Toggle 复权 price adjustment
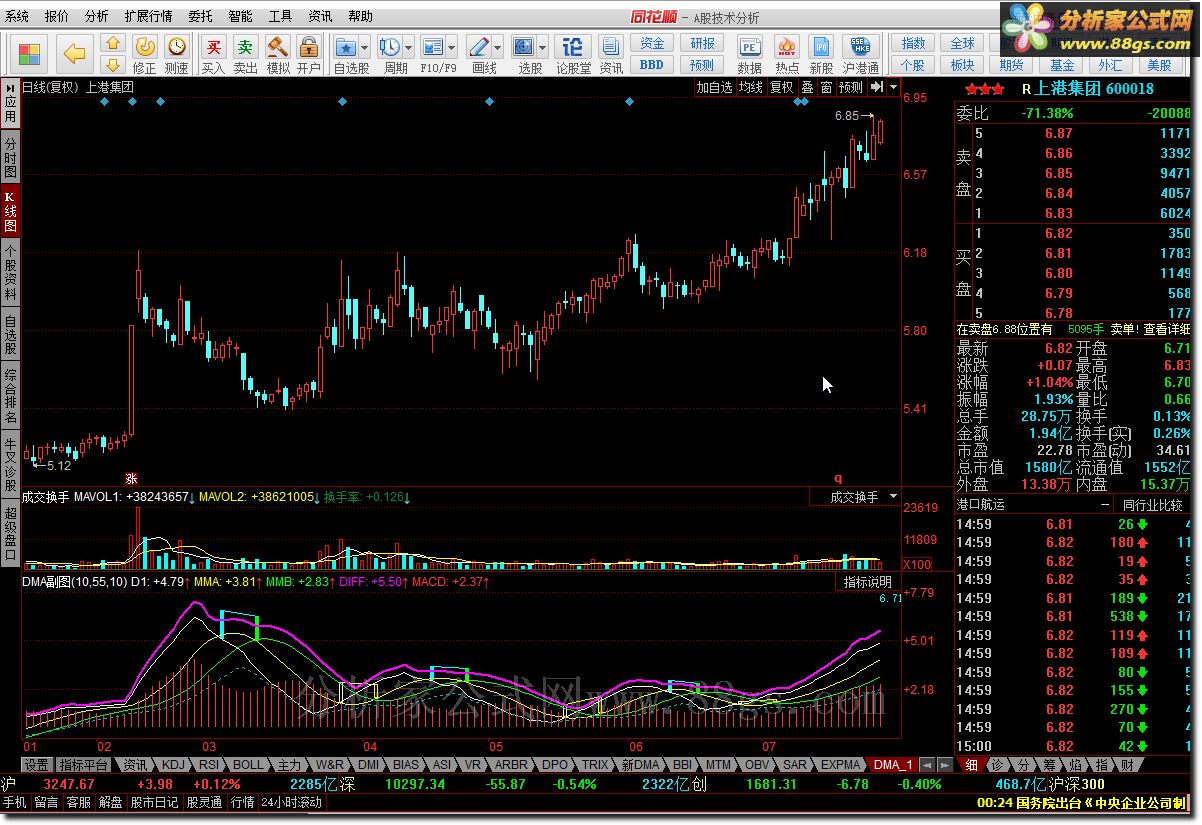 click(781, 88)
